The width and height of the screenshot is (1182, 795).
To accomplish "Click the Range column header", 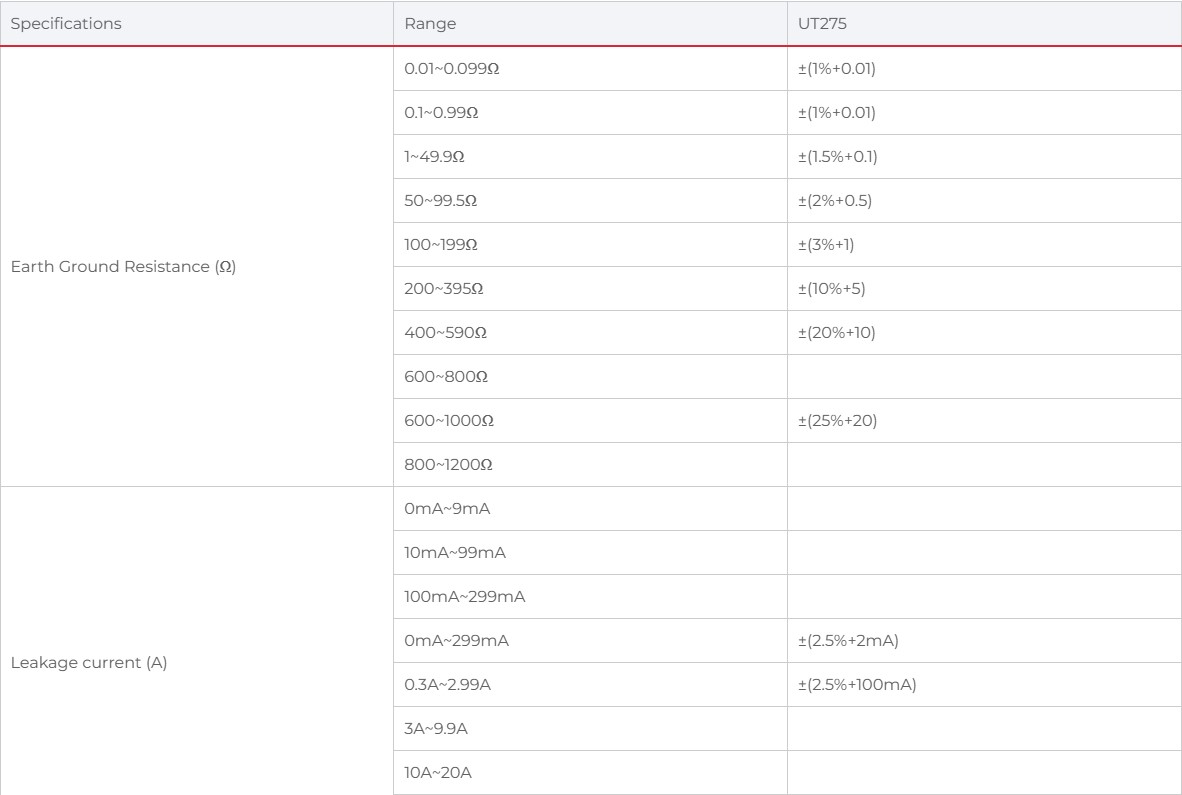I will point(422,25).
